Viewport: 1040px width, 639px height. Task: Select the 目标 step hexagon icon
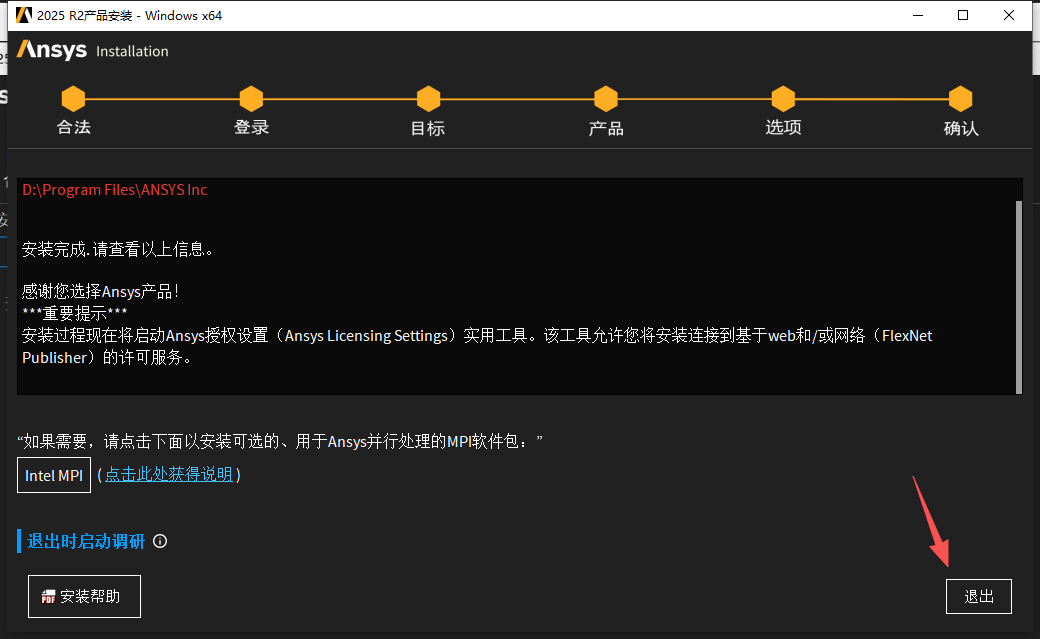(x=427, y=99)
